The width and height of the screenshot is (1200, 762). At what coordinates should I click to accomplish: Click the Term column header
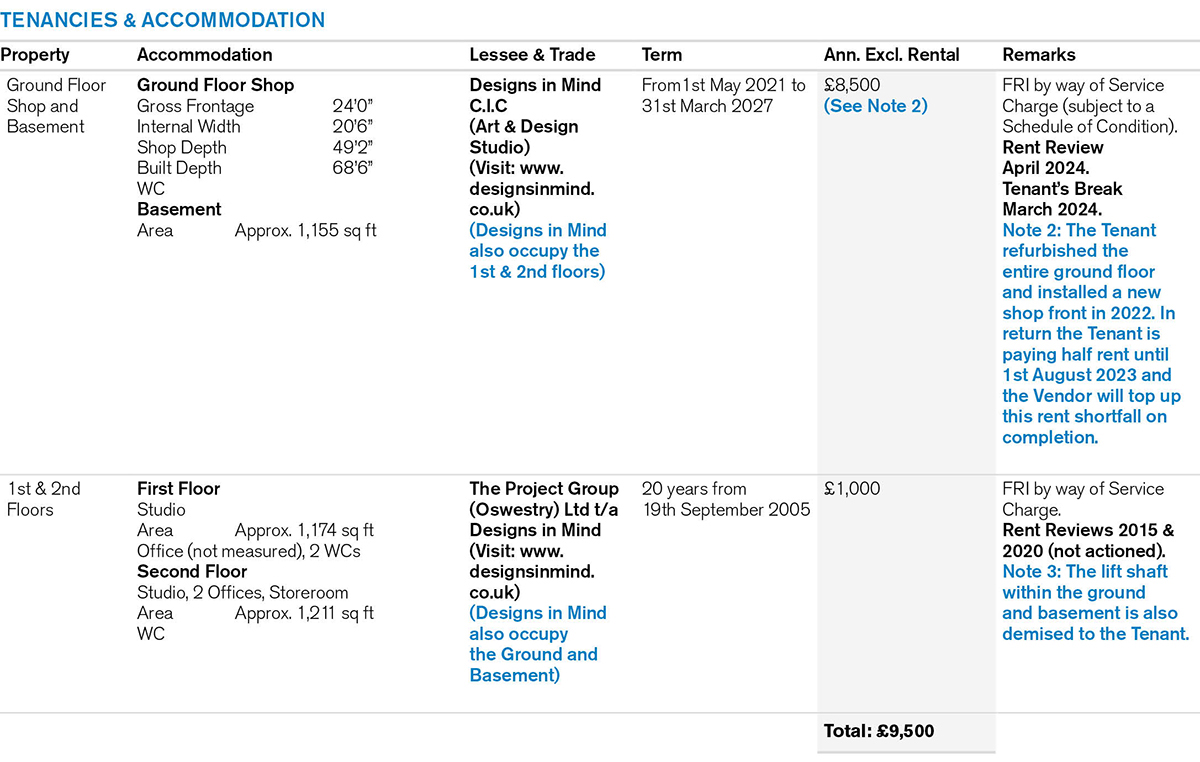click(662, 55)
